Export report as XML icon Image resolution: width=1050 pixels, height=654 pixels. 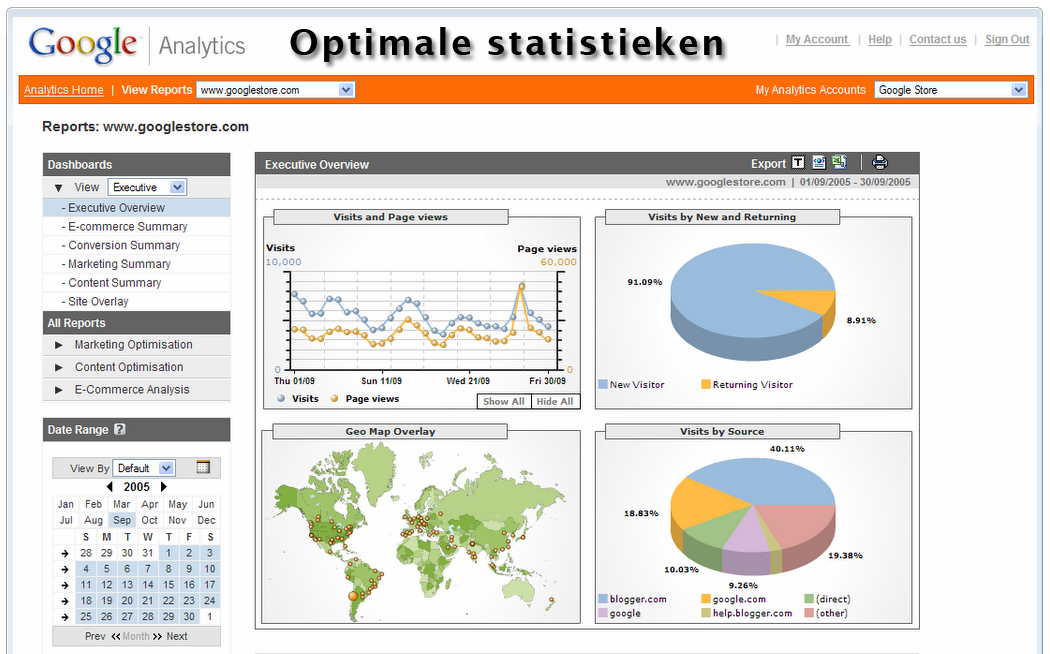[x=818, y=163]
